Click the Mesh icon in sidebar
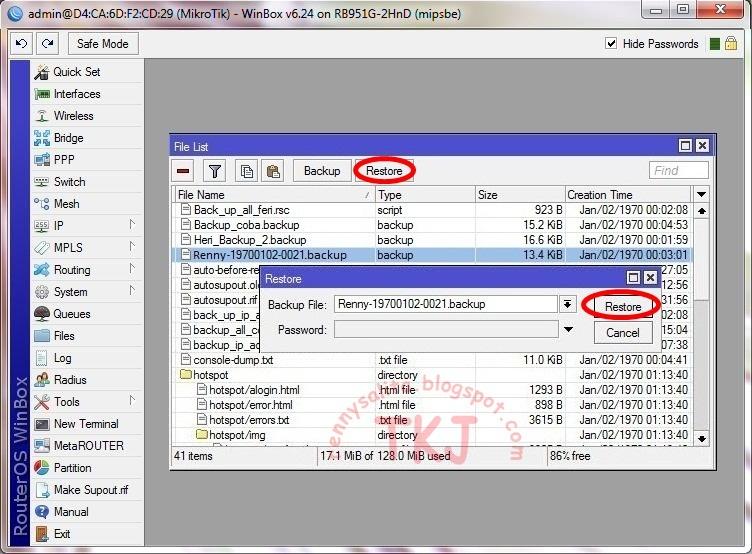 tap(42, 204)
